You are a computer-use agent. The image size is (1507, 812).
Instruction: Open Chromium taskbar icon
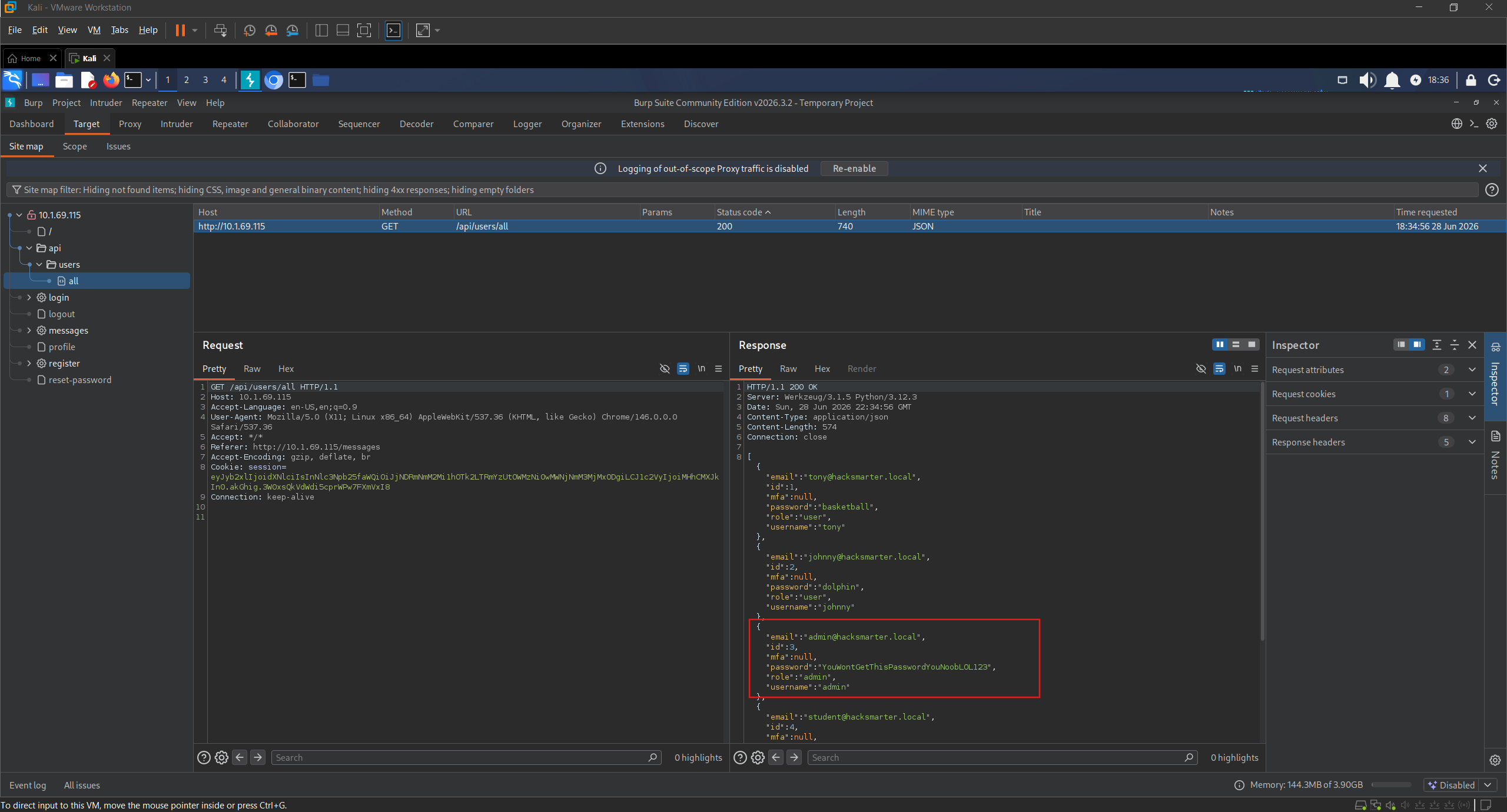273,80
